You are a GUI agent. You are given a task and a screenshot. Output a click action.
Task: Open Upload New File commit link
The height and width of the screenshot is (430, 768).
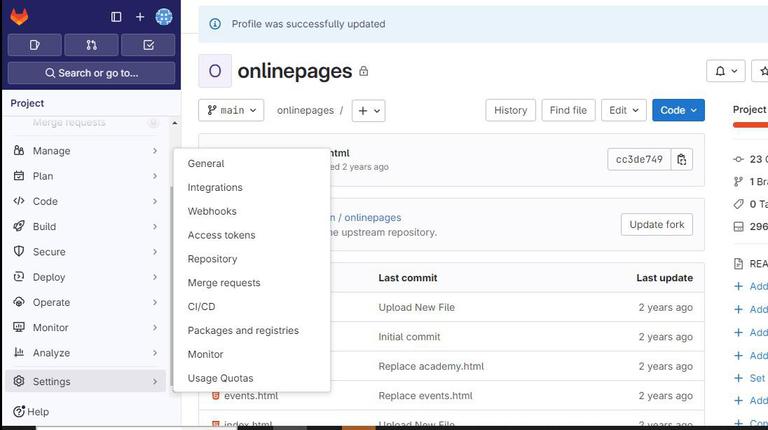[416, 308]
